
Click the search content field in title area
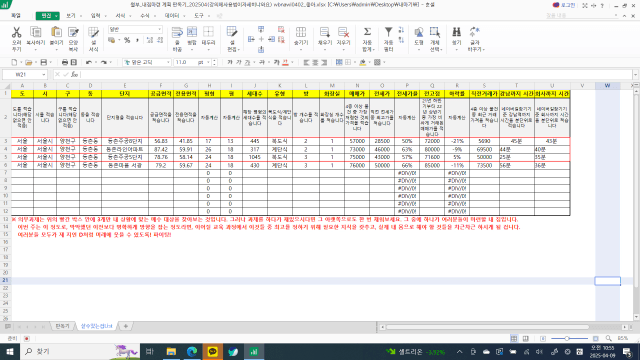point(581,16)
